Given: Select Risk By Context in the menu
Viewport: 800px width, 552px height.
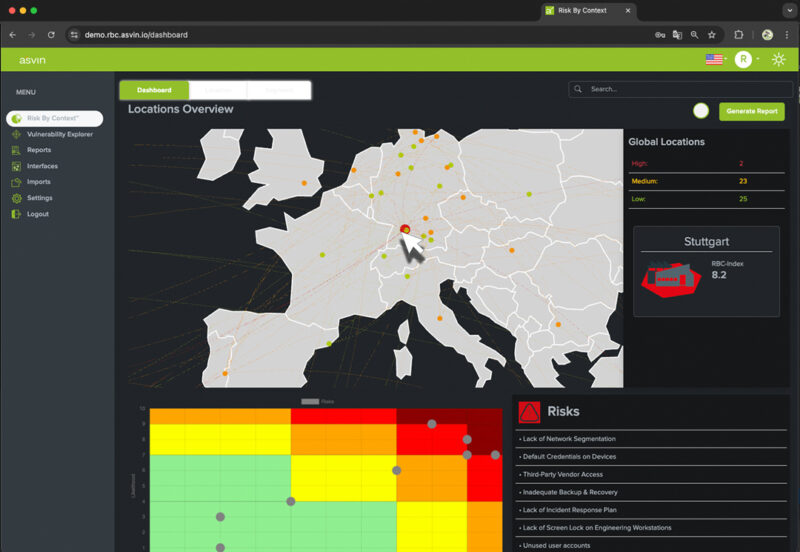Looking at the screenshot, I should coord(53,118).
